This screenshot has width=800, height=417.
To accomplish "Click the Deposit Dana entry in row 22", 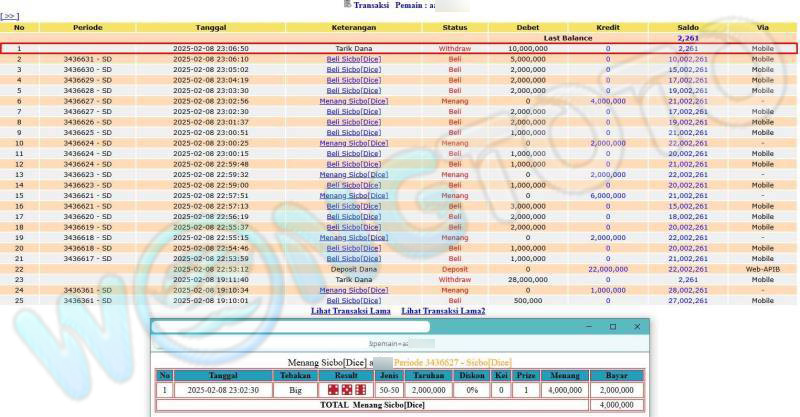I will pos(354,269).
